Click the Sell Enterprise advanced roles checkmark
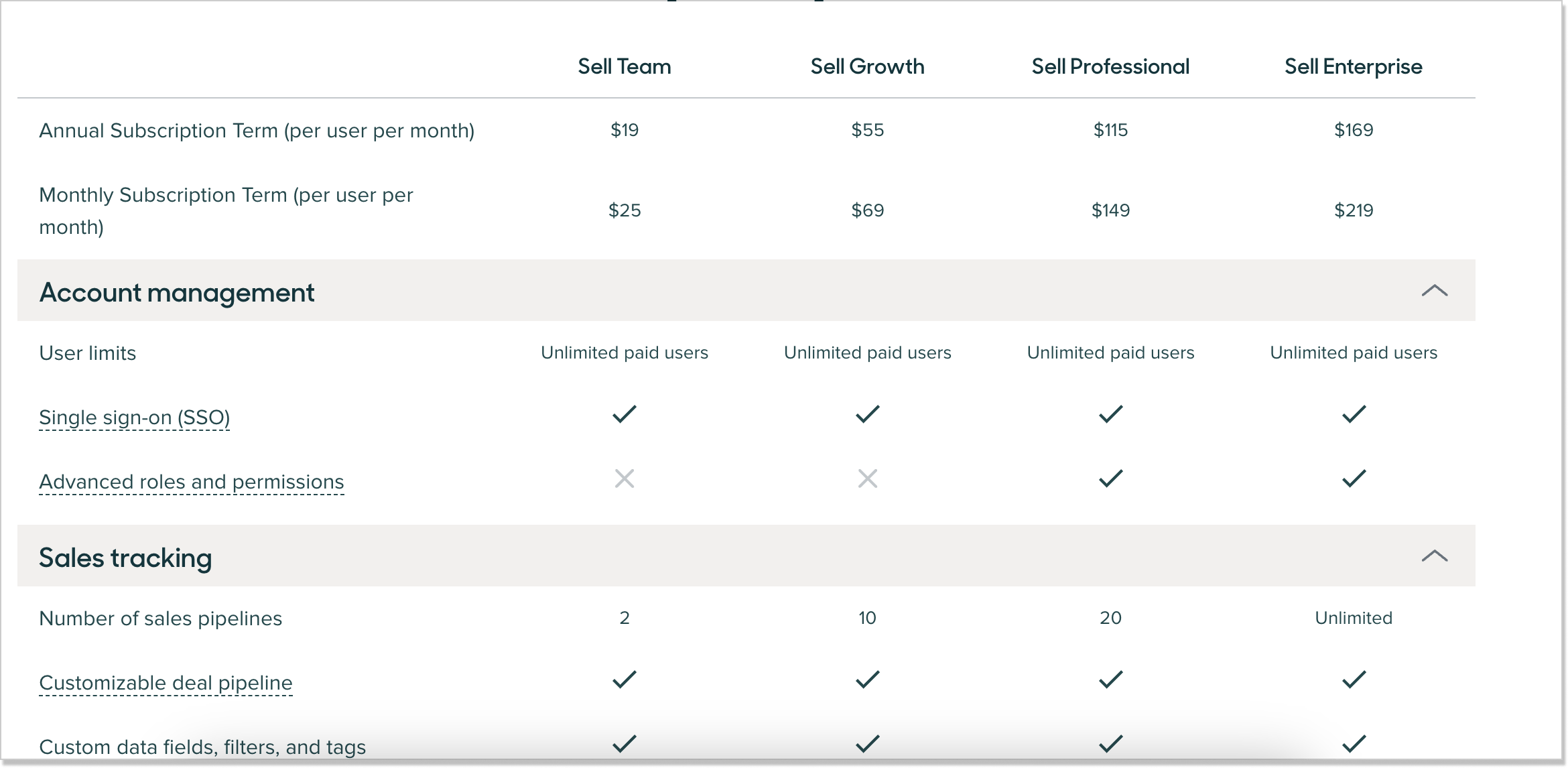Image resolution: width=1568 pixels, height=768 pixels. (x=1354, y=478)
